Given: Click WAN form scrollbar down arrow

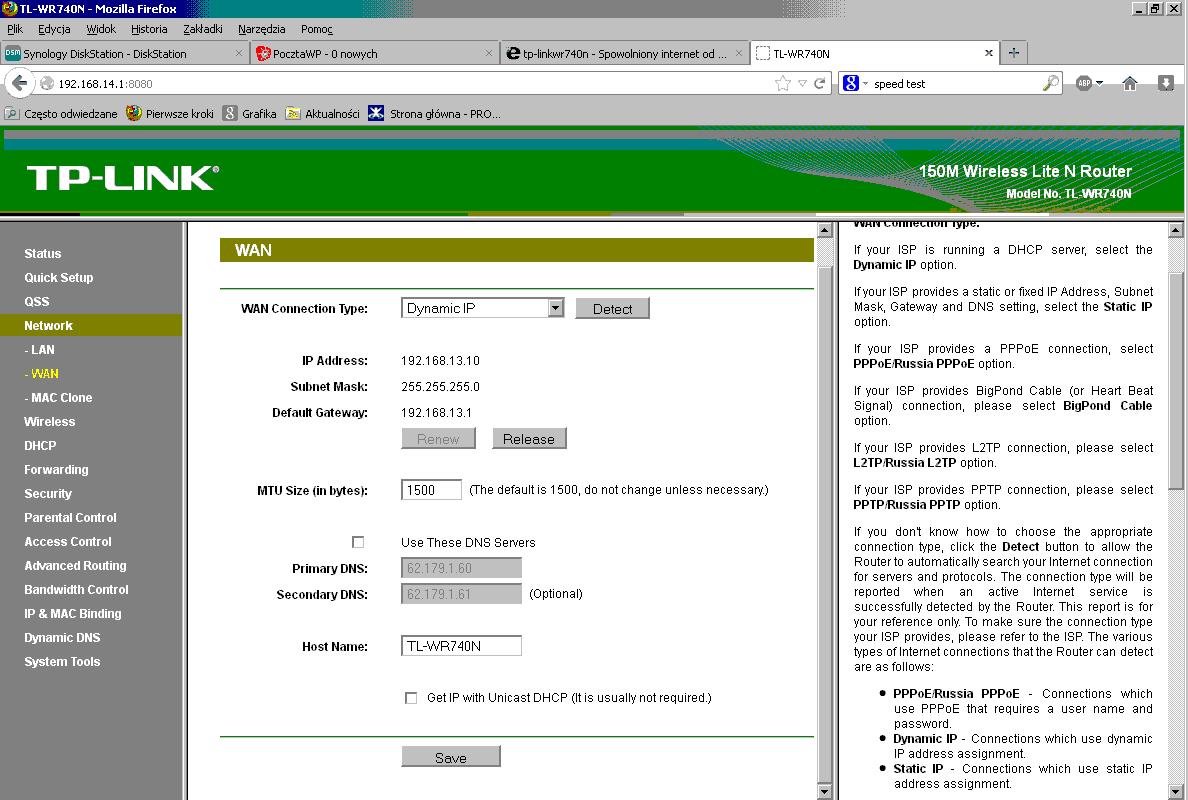Looking at the screenshot, I should click(x=825, y=792).
